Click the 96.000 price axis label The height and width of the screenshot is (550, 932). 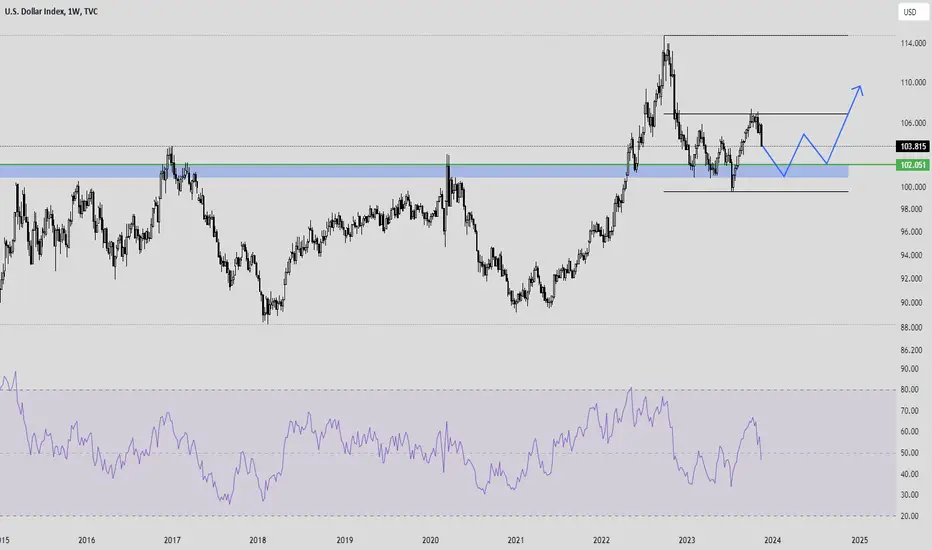coord(912,232)
